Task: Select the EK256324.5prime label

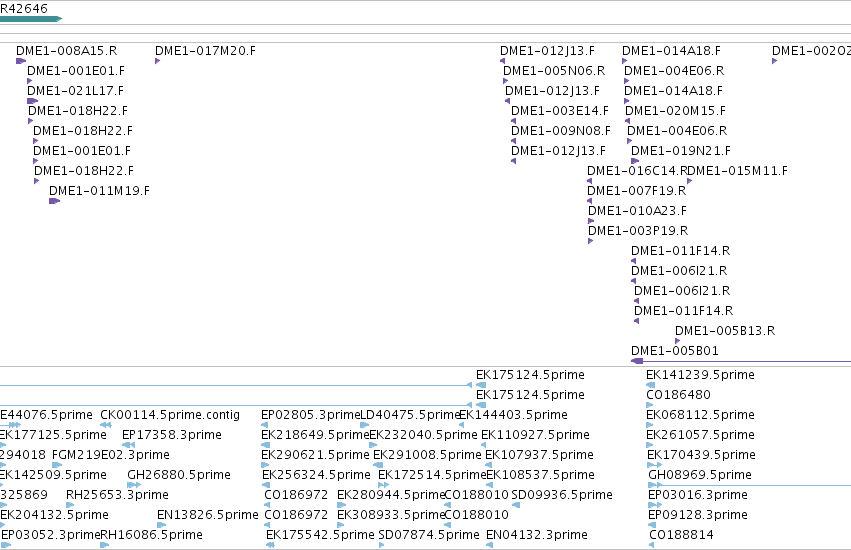Action: coord(316,476)
